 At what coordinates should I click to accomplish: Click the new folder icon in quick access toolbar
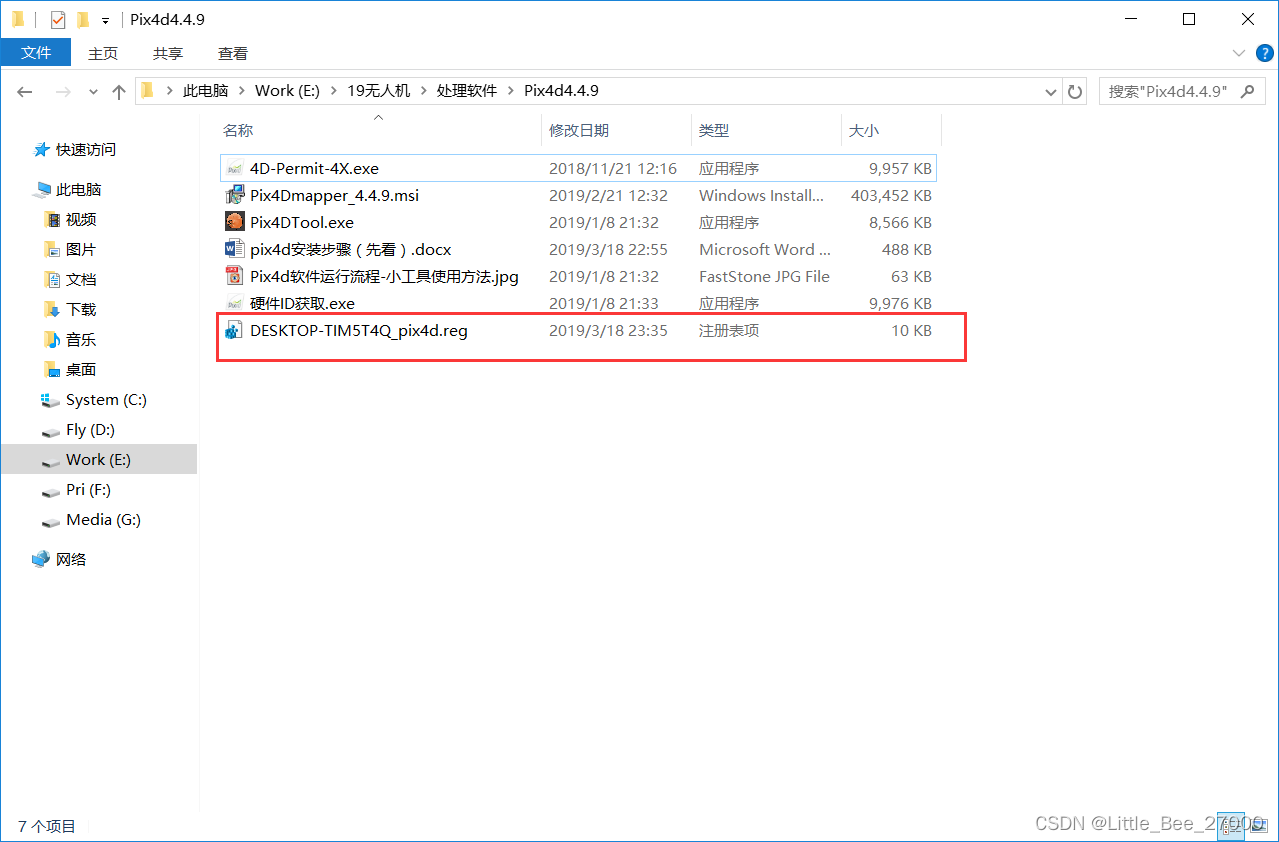click(x=83, y=19)
